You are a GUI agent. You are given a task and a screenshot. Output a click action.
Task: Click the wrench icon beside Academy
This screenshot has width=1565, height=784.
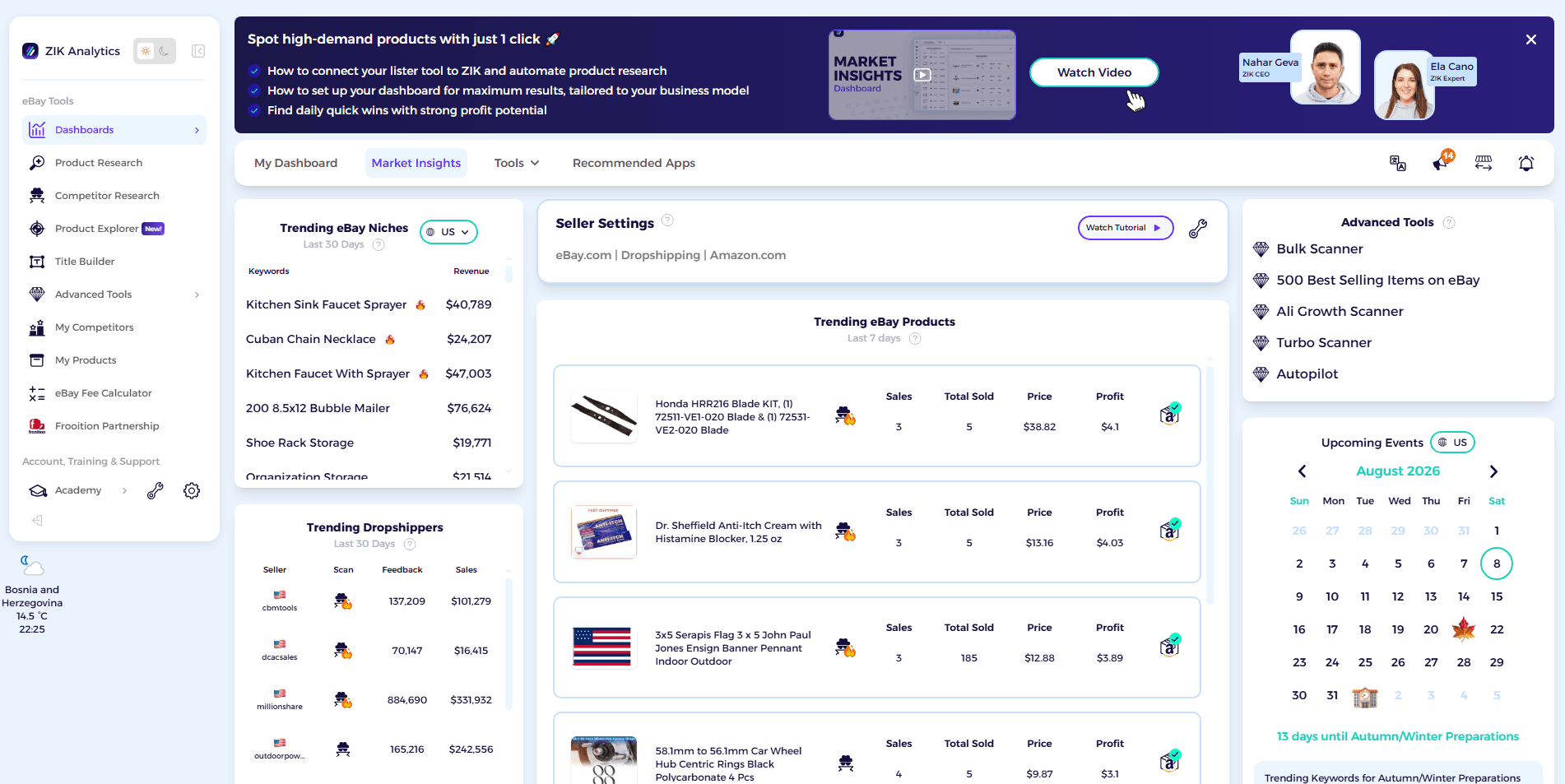pos(155,491)
